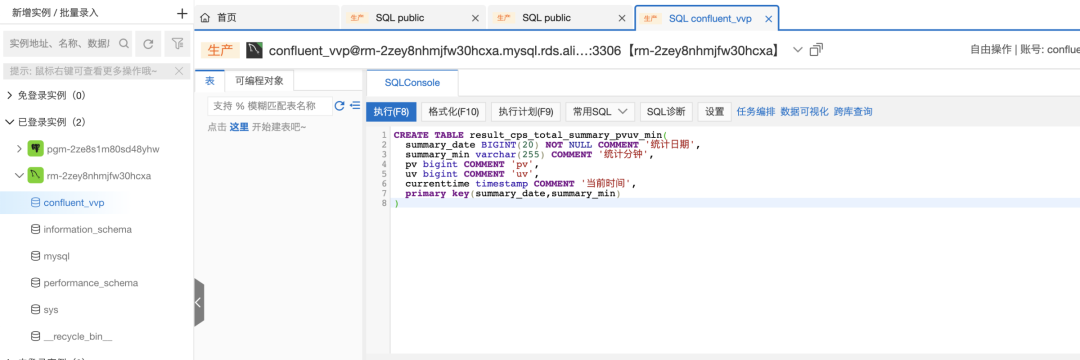
Task: Open the instance filter funnel
Action: (177, 43)
